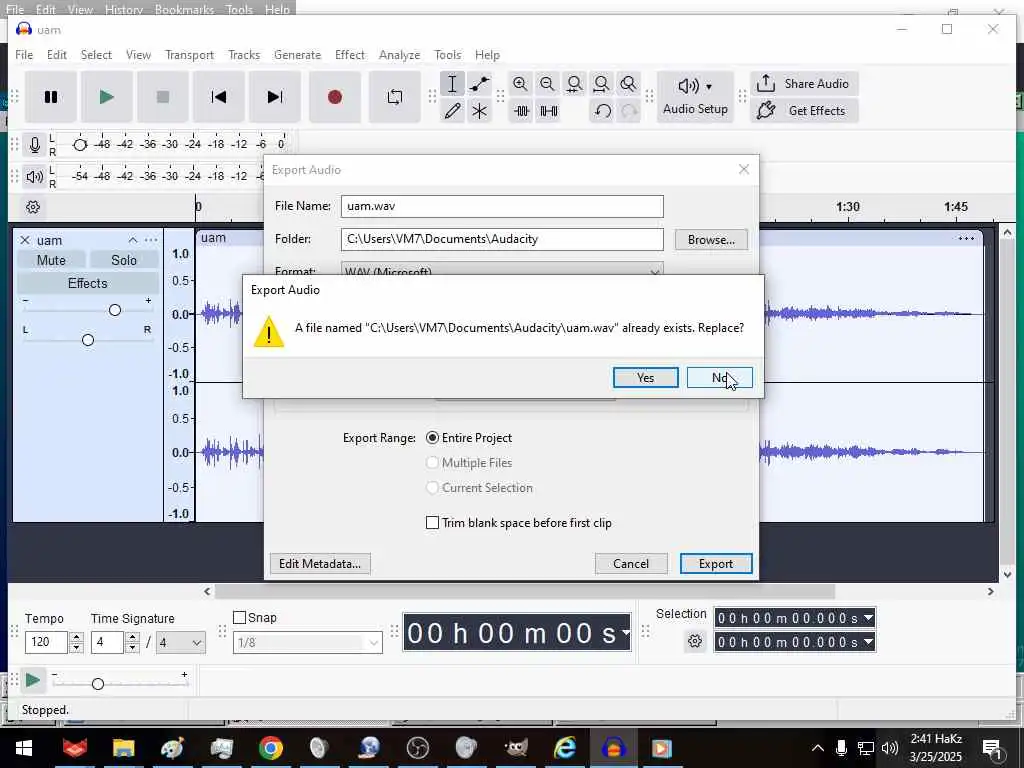Click the File Name input field
This screenshot has width=1024, height=768.
click(x=502, y=206)
